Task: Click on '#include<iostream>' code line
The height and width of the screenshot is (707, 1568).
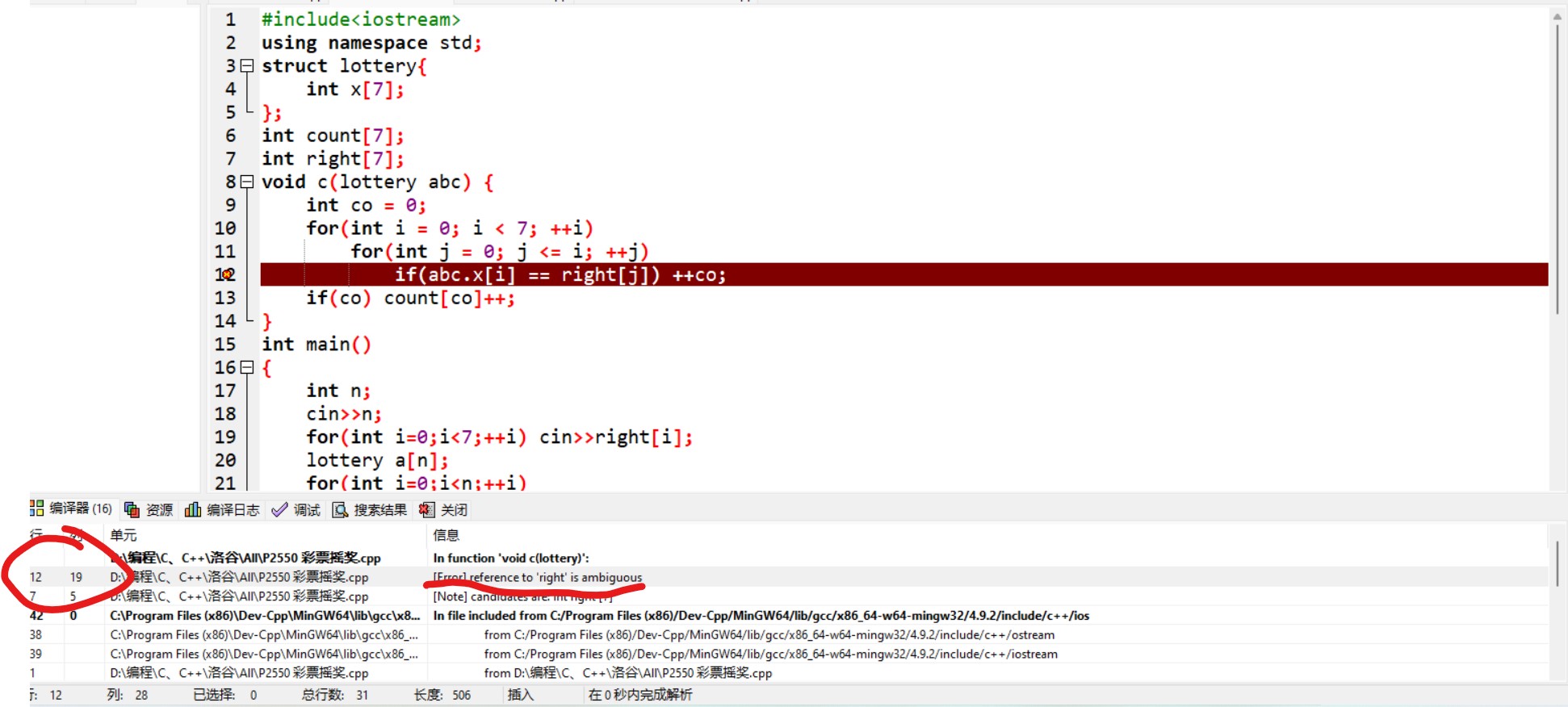Action: (x=361, y=19)
